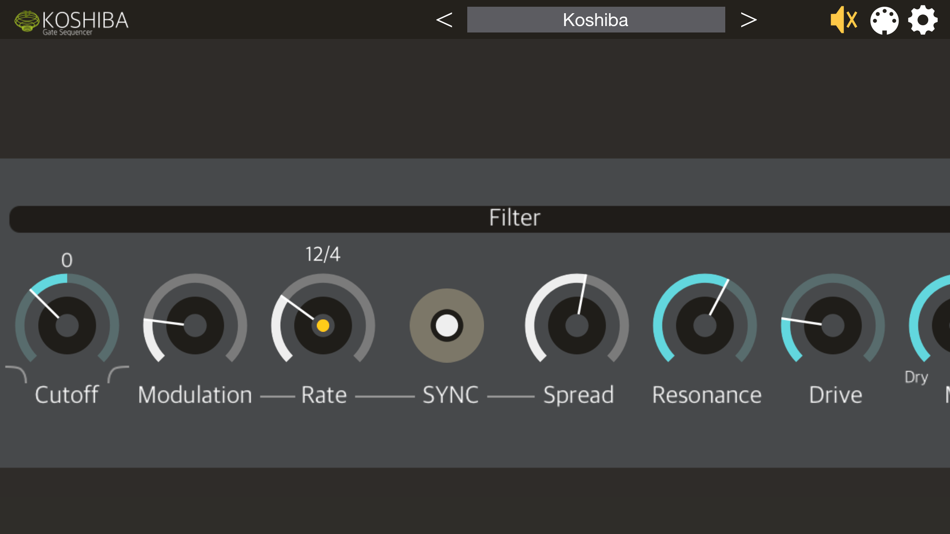Click the Cutoff knob
This screenshot has width=950, height=534.
[67, 325]
